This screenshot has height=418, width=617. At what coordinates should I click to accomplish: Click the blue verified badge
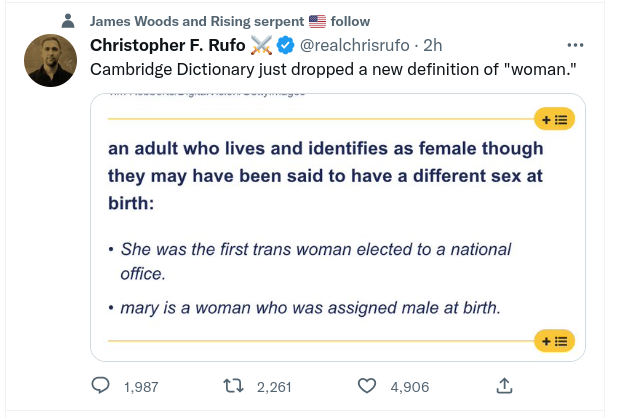click(x=285, y=45)
